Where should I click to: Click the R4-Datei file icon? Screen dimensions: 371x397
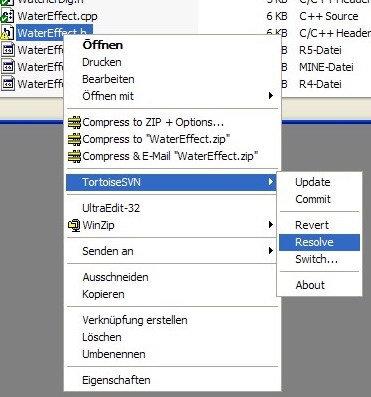(x=8, y=84)
